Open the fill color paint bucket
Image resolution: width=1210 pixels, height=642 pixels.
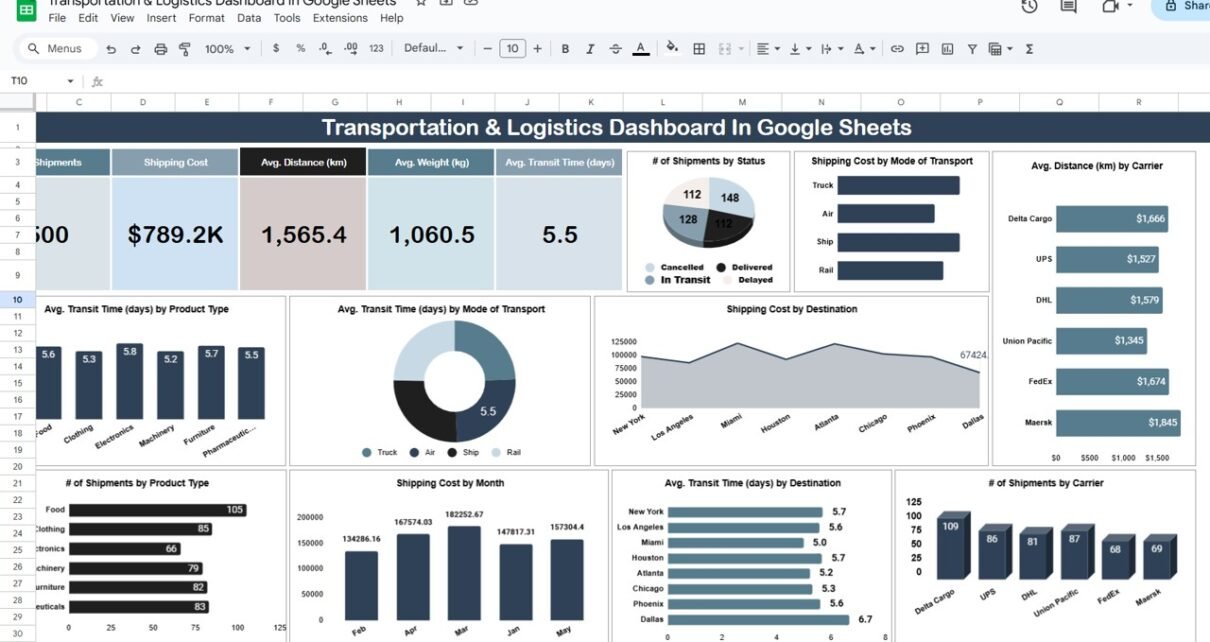[x=672, y=48]
